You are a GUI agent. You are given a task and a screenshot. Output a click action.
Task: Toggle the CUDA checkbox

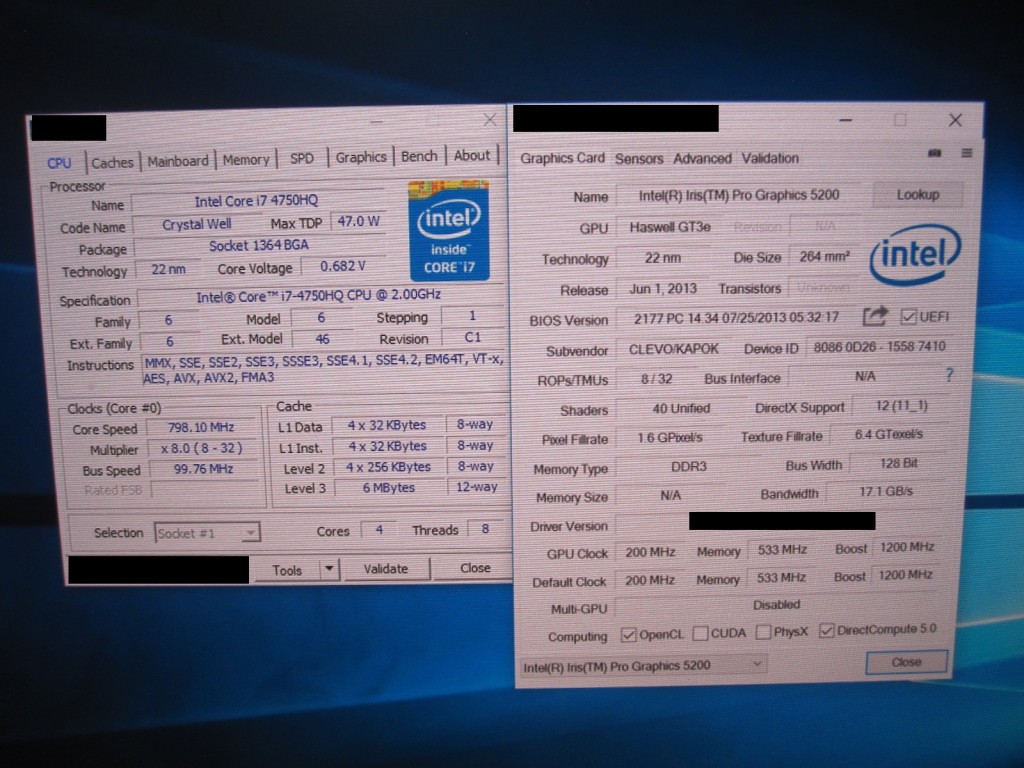click(x=700, y=633)
